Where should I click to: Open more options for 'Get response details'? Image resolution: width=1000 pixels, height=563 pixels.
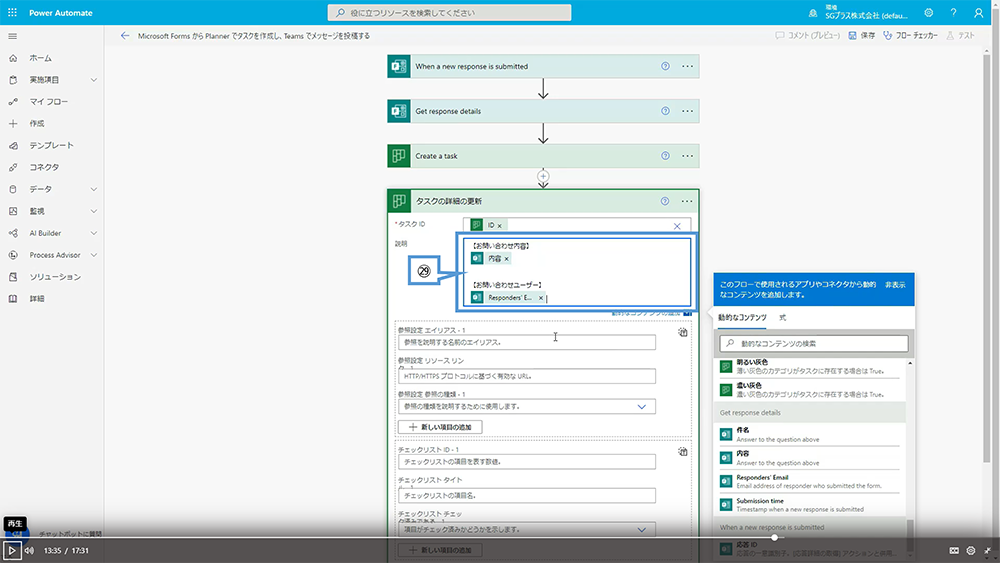pos(687,111)
